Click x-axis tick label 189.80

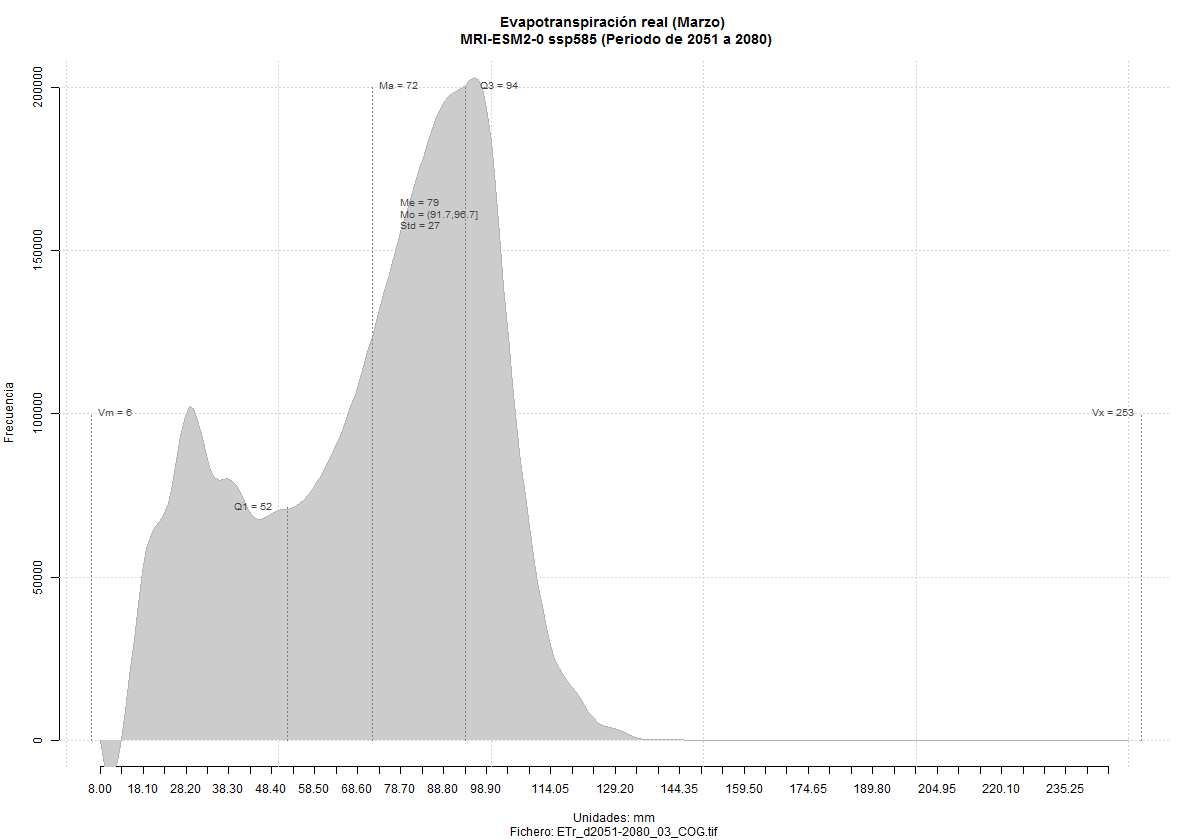[872, 789]
